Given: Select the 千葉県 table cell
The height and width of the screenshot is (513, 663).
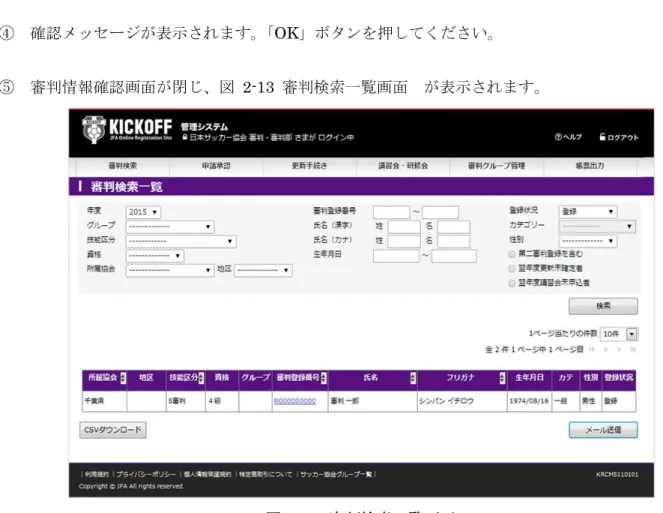Looking at the screenshot, I should pyautogui.click(x=104, y=401).
